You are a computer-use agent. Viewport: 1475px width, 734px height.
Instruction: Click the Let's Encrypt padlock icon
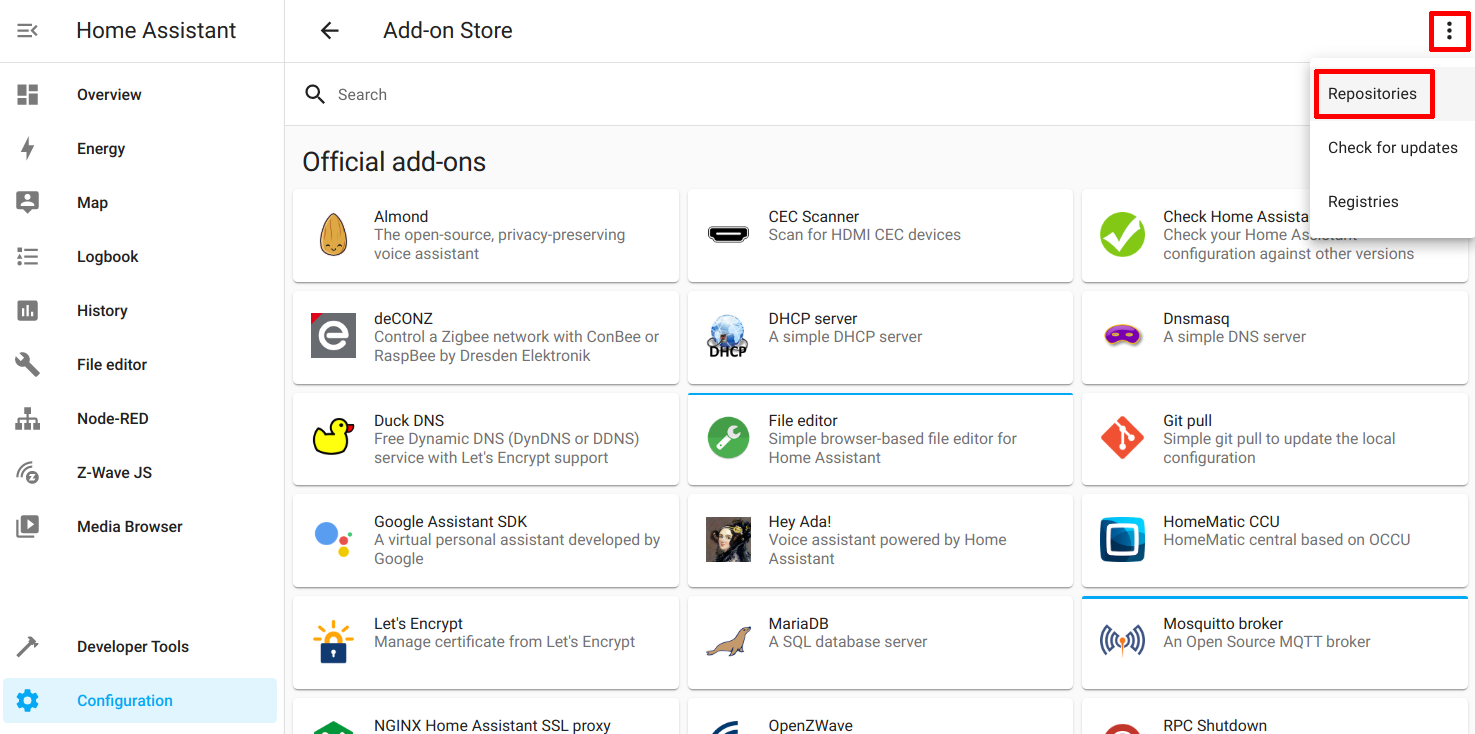333,641
